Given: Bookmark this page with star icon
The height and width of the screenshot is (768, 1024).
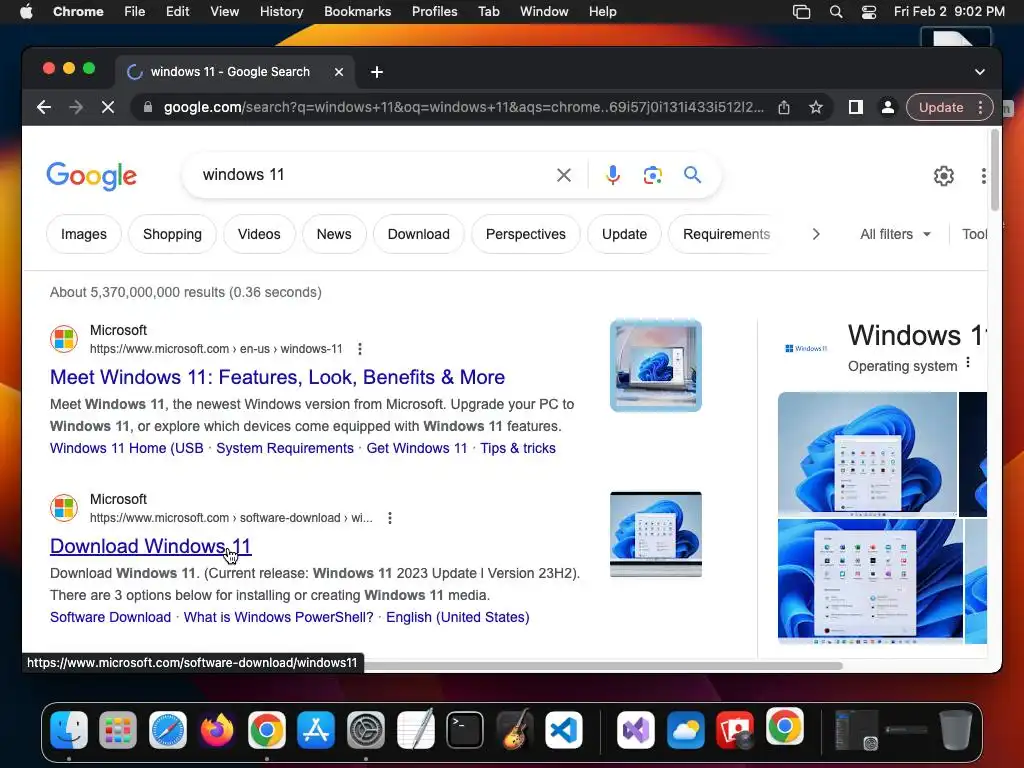Looking at the screenshot, I should [816, 107].
